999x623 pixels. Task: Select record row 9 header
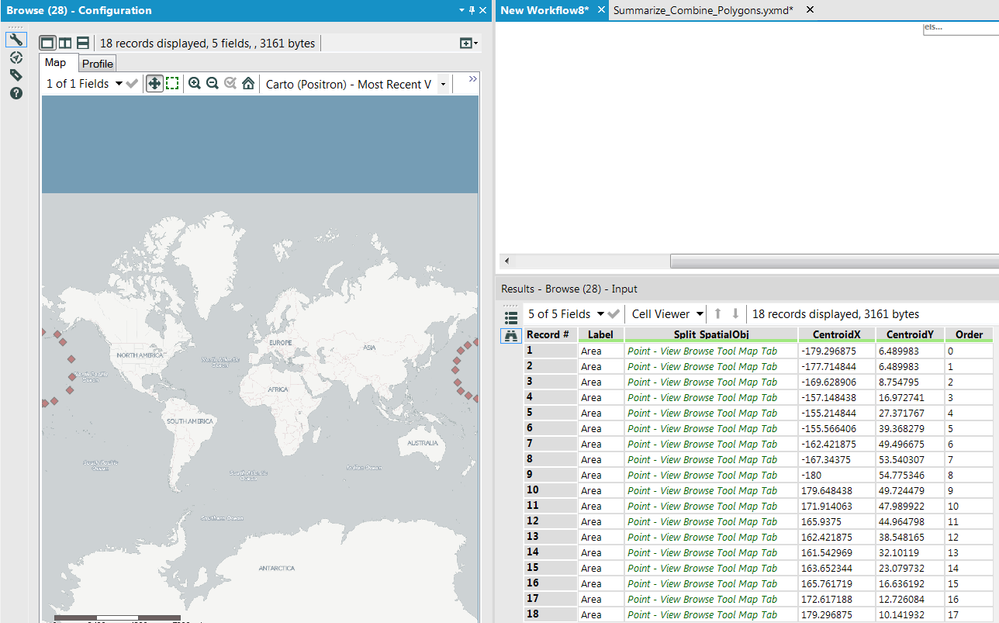coord(550,475)
